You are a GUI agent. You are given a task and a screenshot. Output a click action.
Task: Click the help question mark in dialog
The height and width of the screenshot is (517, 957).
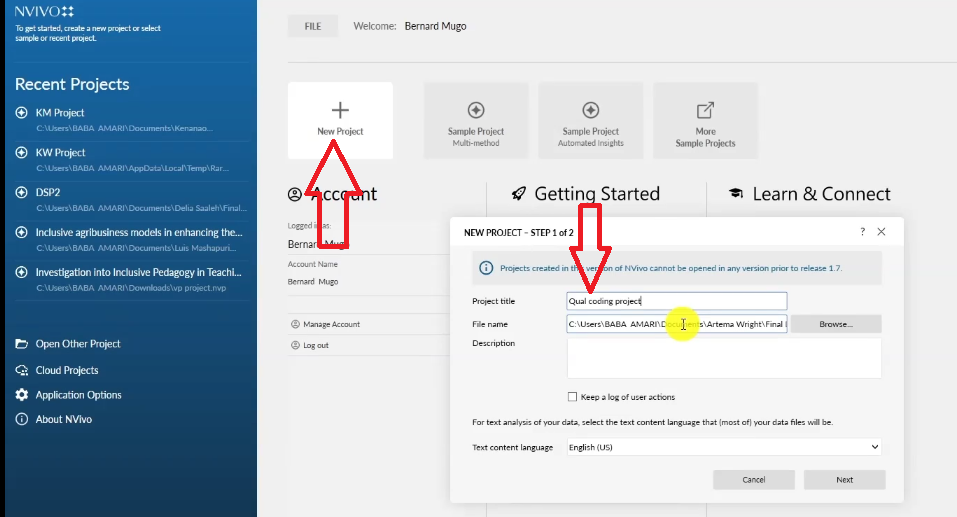pos(862,232)
